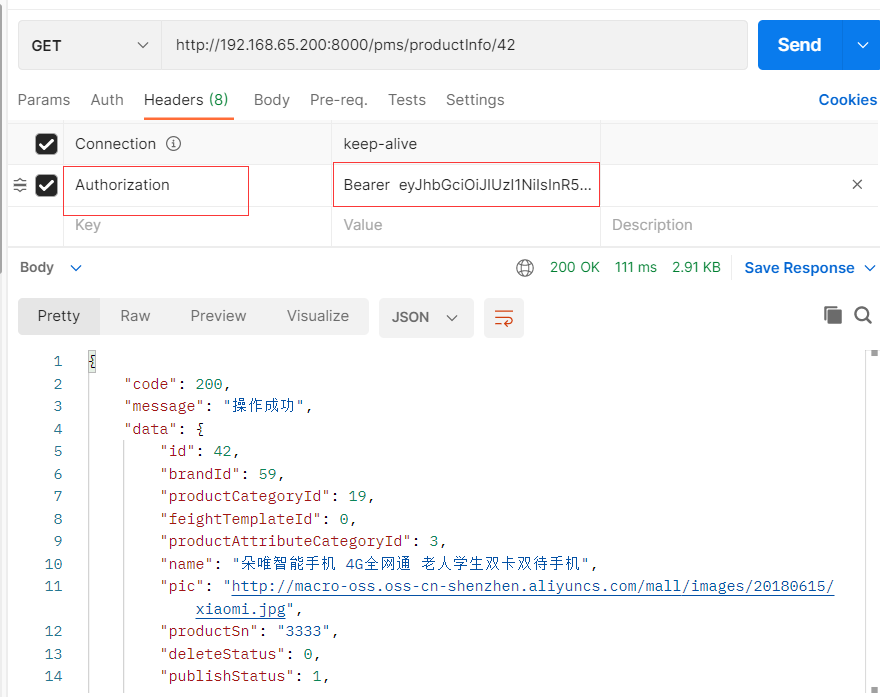The image size is (880, 697).
Task: Copy response using the copy icon
Action: 832,315
